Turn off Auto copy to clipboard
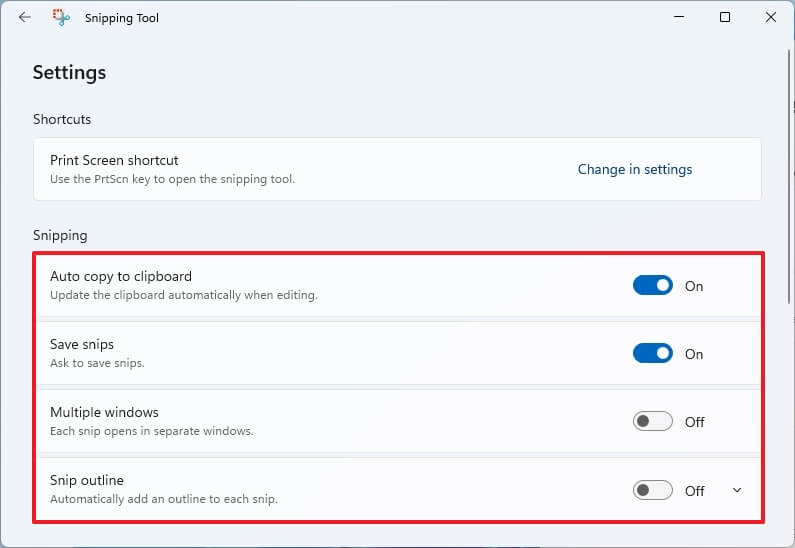Image resolution: width=795 pixels, height=548 pixels. point(653,285)
